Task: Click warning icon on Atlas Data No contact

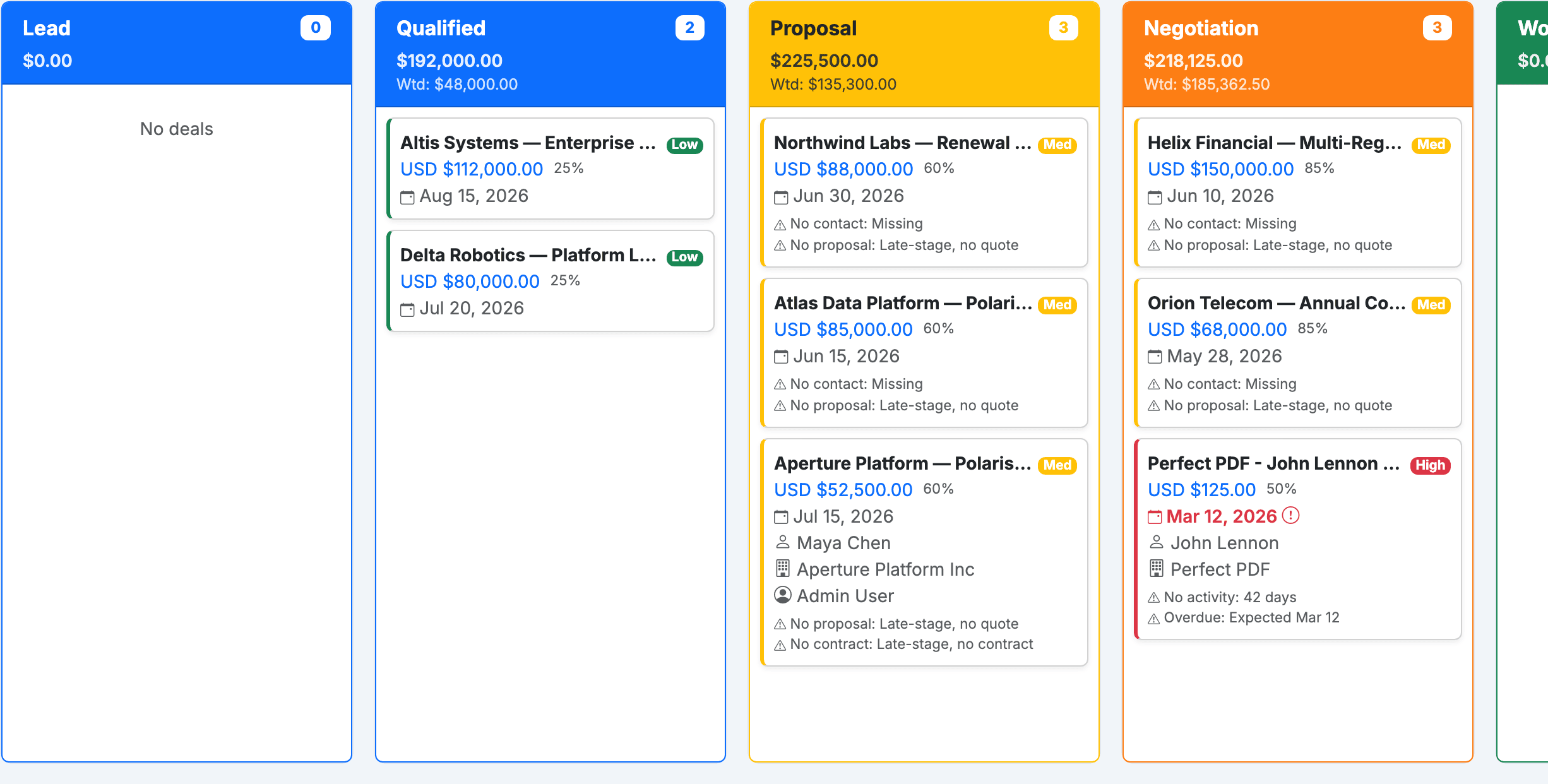Action: point(780,384)
